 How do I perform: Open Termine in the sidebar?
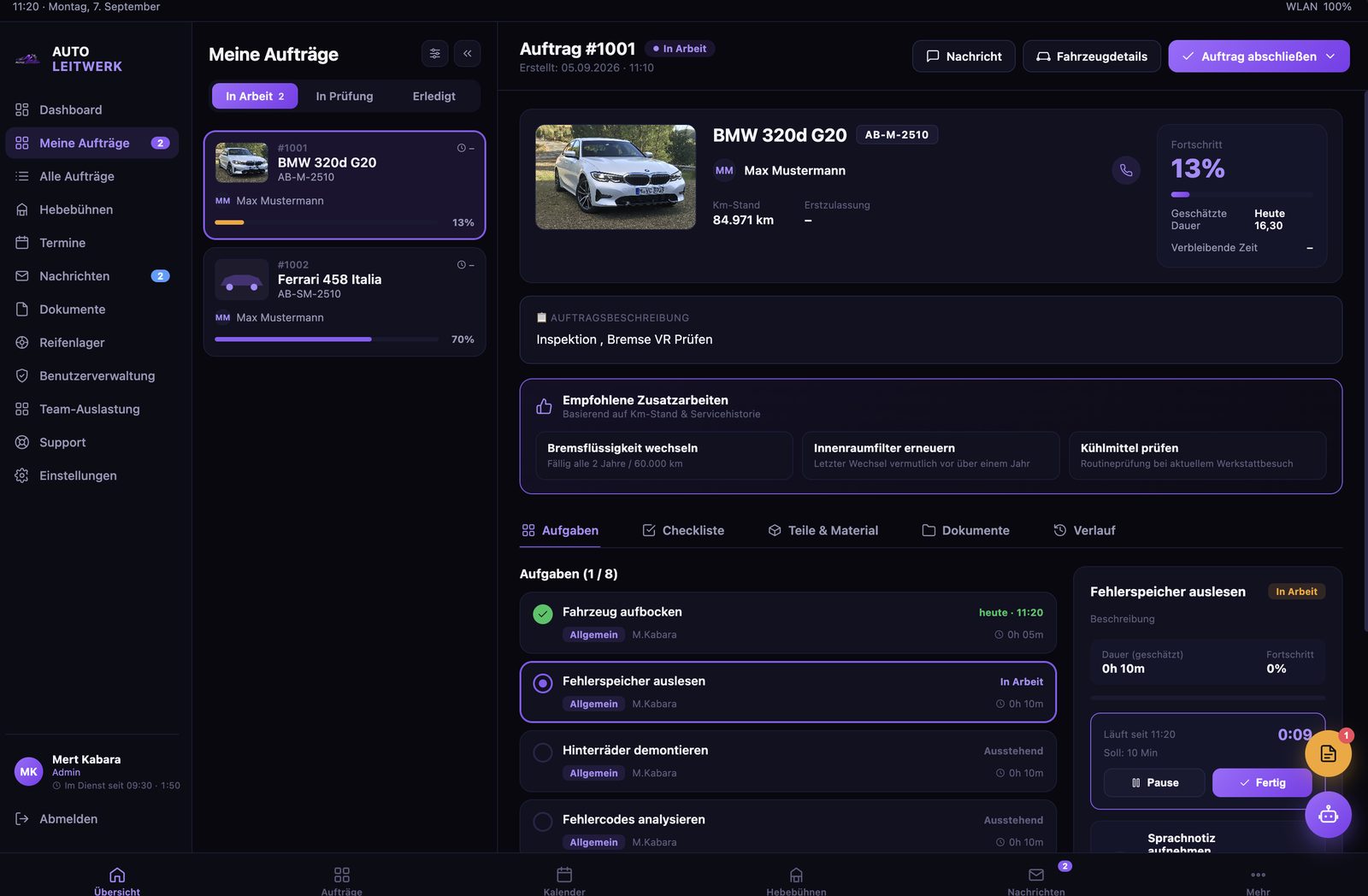(x=92, y=243)
